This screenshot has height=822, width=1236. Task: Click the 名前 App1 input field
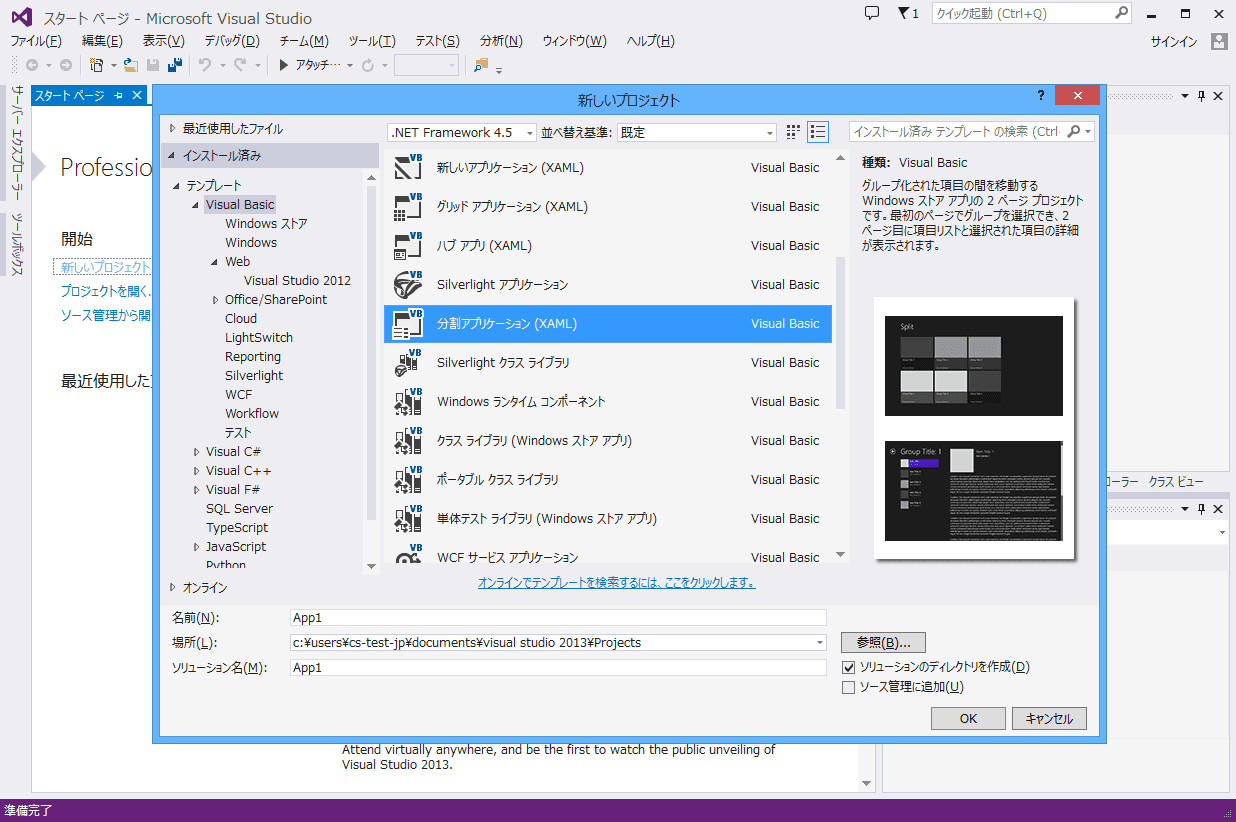click(x=558, y=617)
